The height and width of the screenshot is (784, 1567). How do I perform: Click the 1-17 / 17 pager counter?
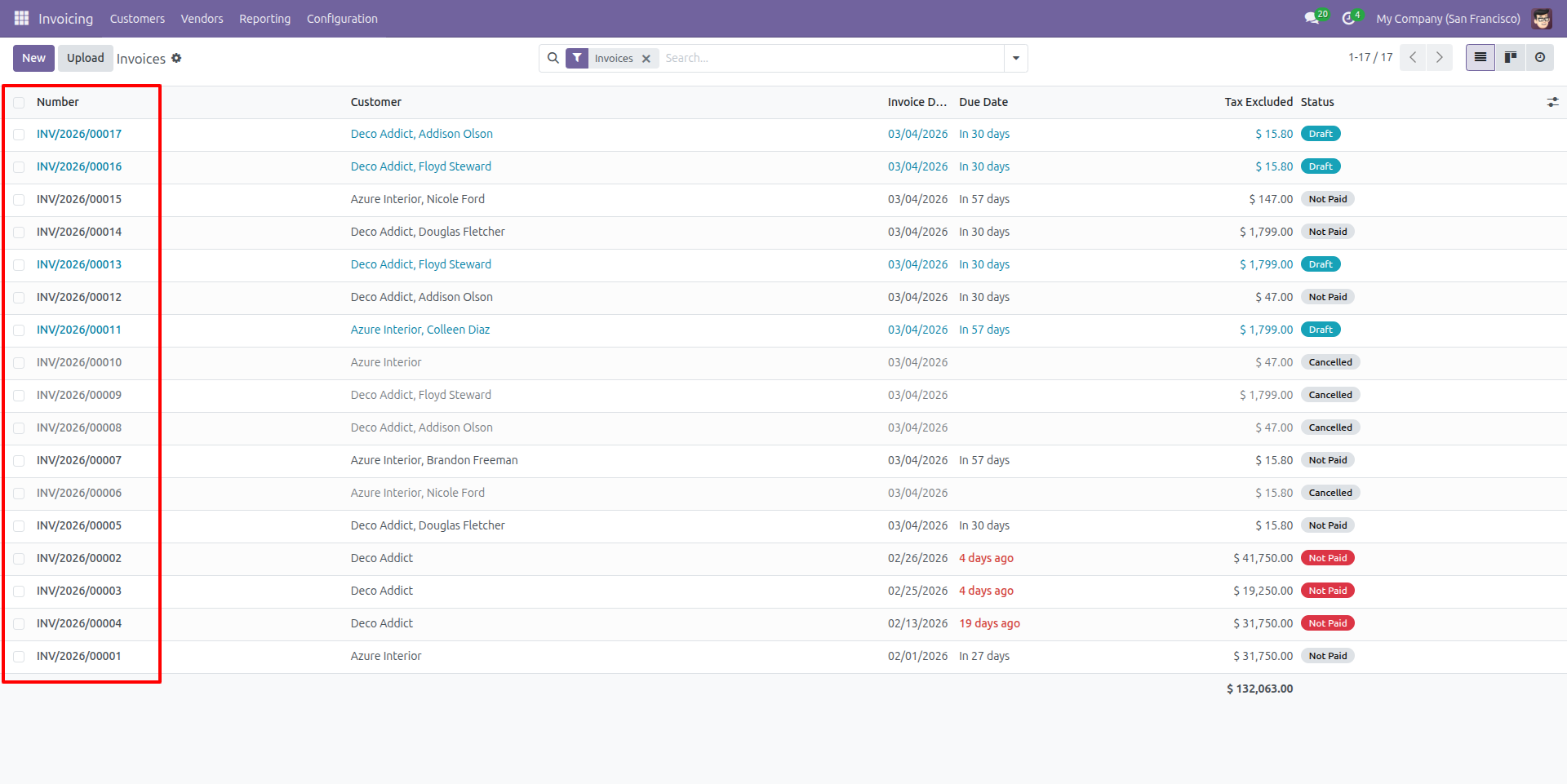[1370, 57]
